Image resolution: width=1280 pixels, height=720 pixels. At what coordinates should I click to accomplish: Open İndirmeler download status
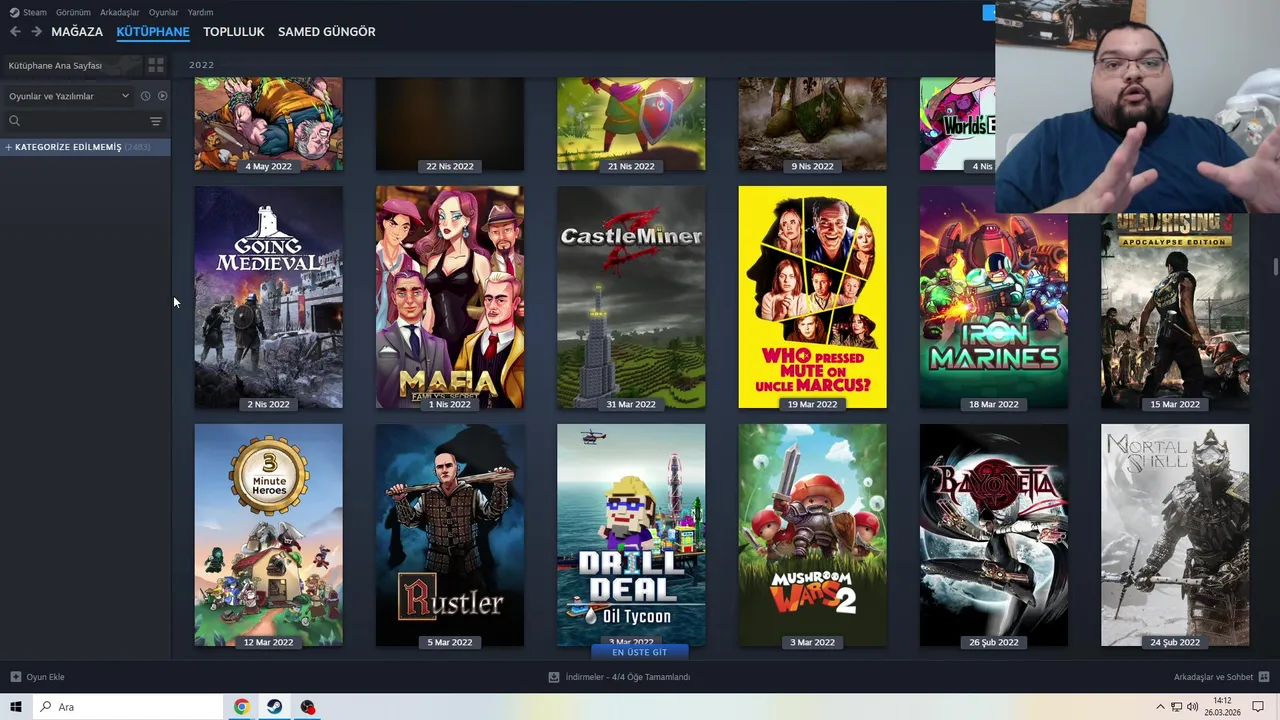[620, 677]
